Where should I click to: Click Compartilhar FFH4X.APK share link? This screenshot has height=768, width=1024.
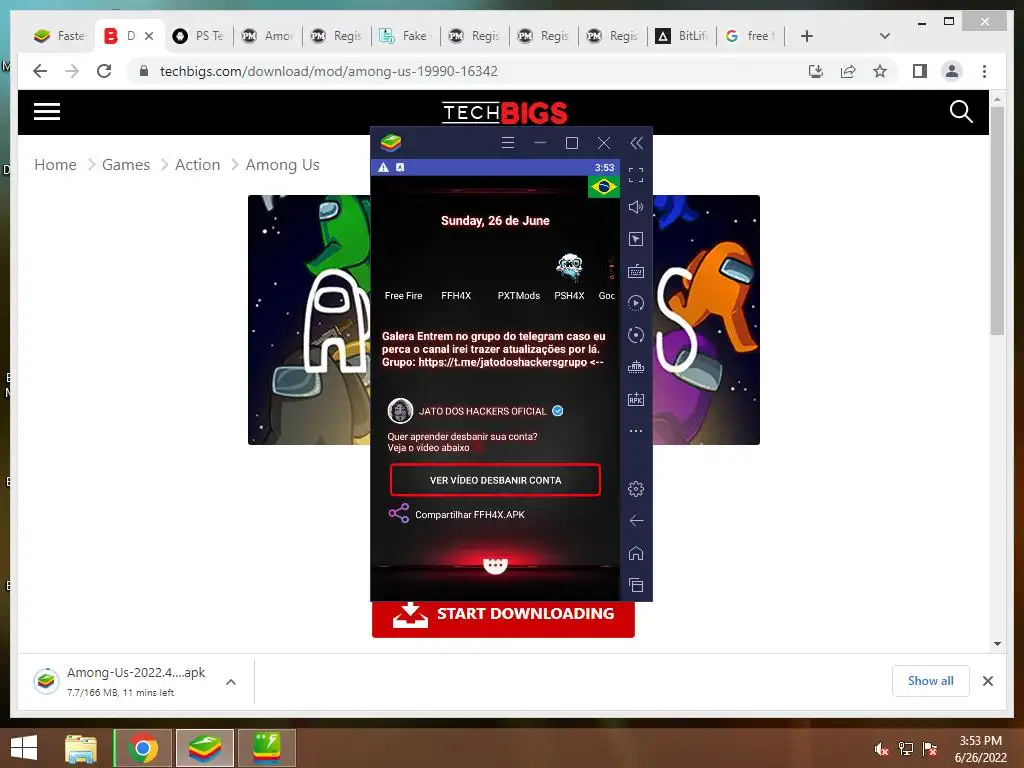(x=470, y=515)
